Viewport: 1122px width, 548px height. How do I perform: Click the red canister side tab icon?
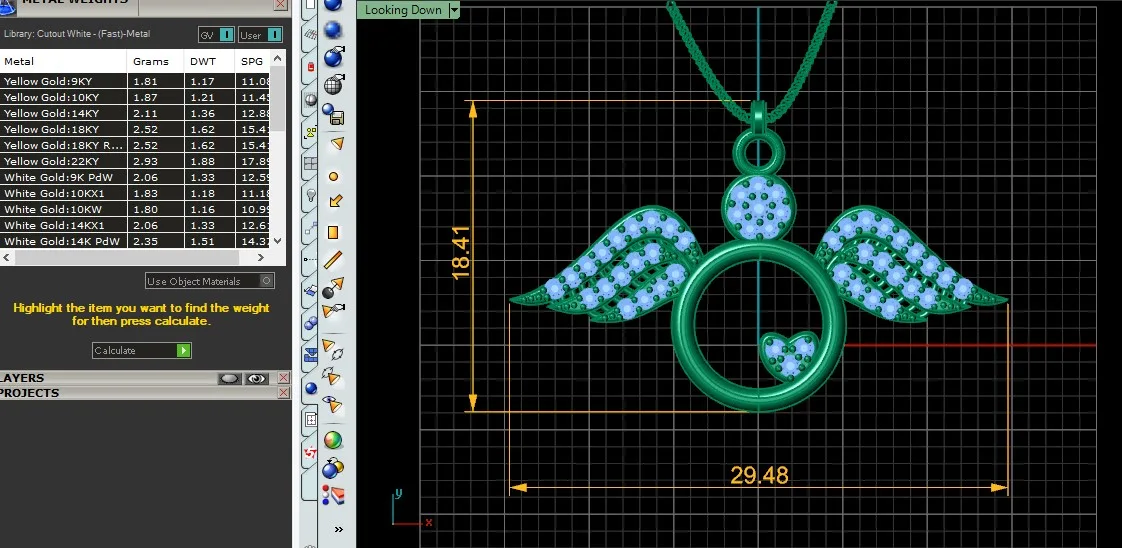pyautogui.click(x=310, y=67)
